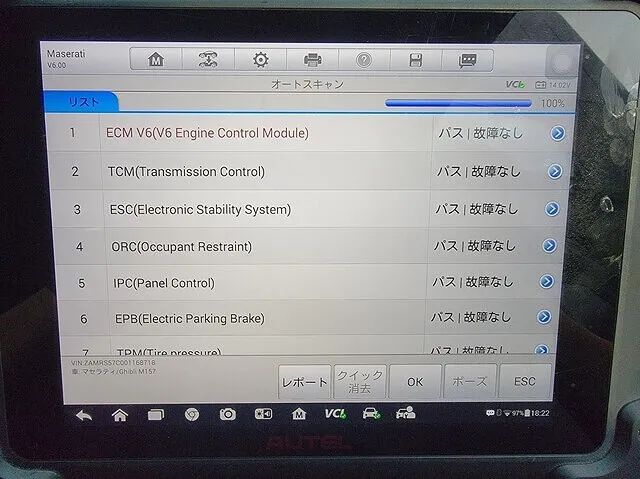Tap the ECM V6 status パス | 故障なし
The height and width of the screenshot is (479, 640).
(480, 133)
